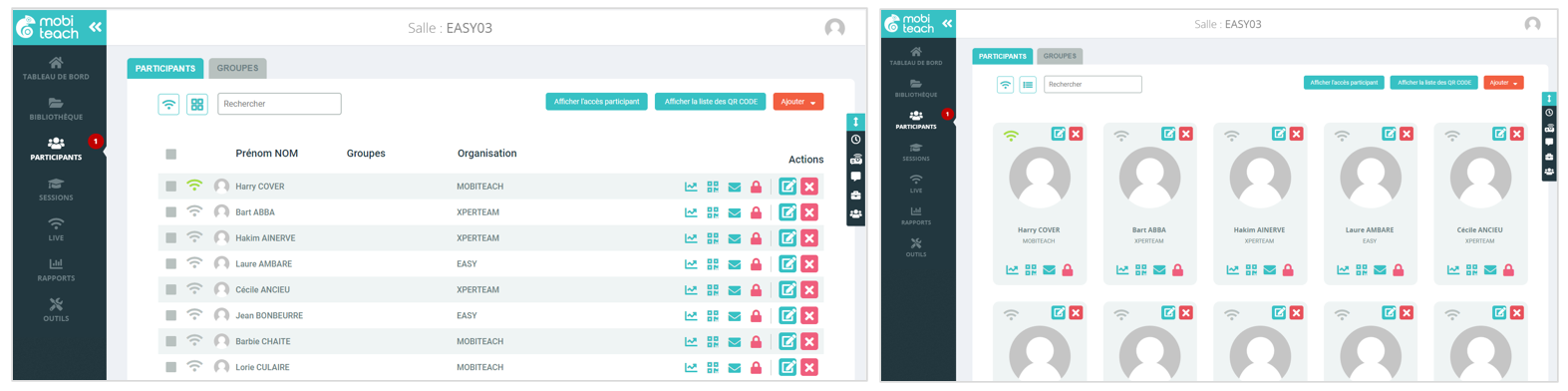Click the lock icon on the Laure AMBARE card

pos(1399,270)
